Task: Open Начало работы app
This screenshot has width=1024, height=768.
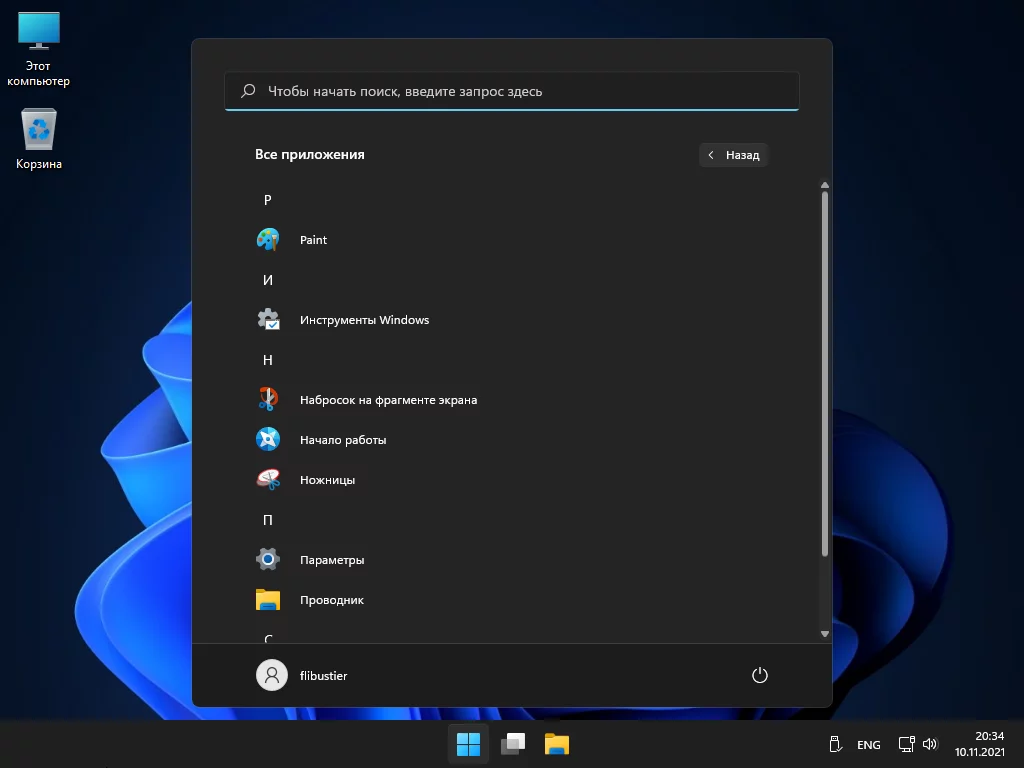Action: (342, 440)
